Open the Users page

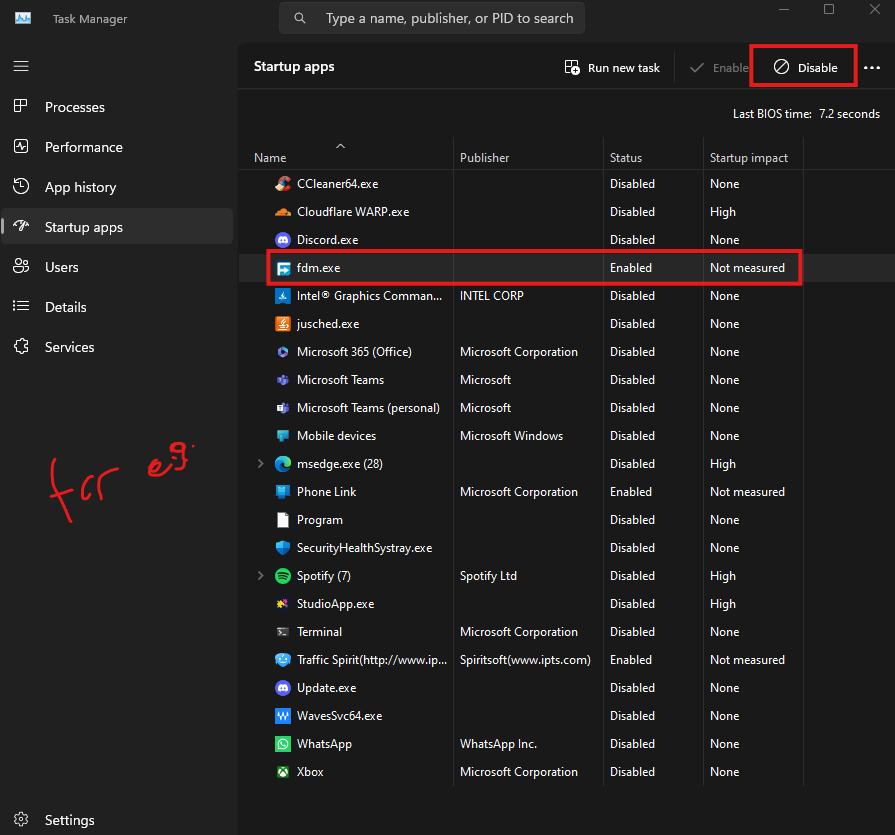117,267
